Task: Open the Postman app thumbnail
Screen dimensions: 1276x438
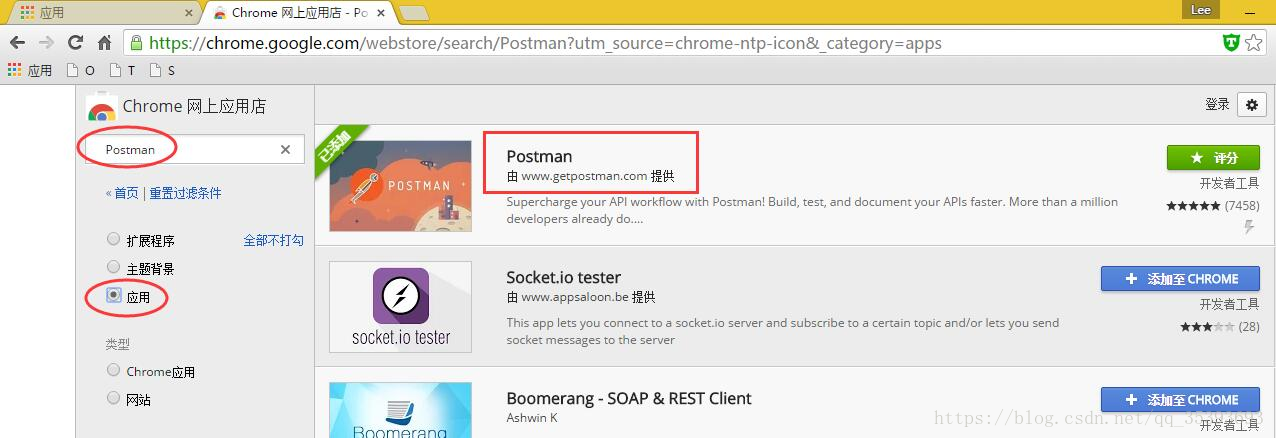Action: 400,185
